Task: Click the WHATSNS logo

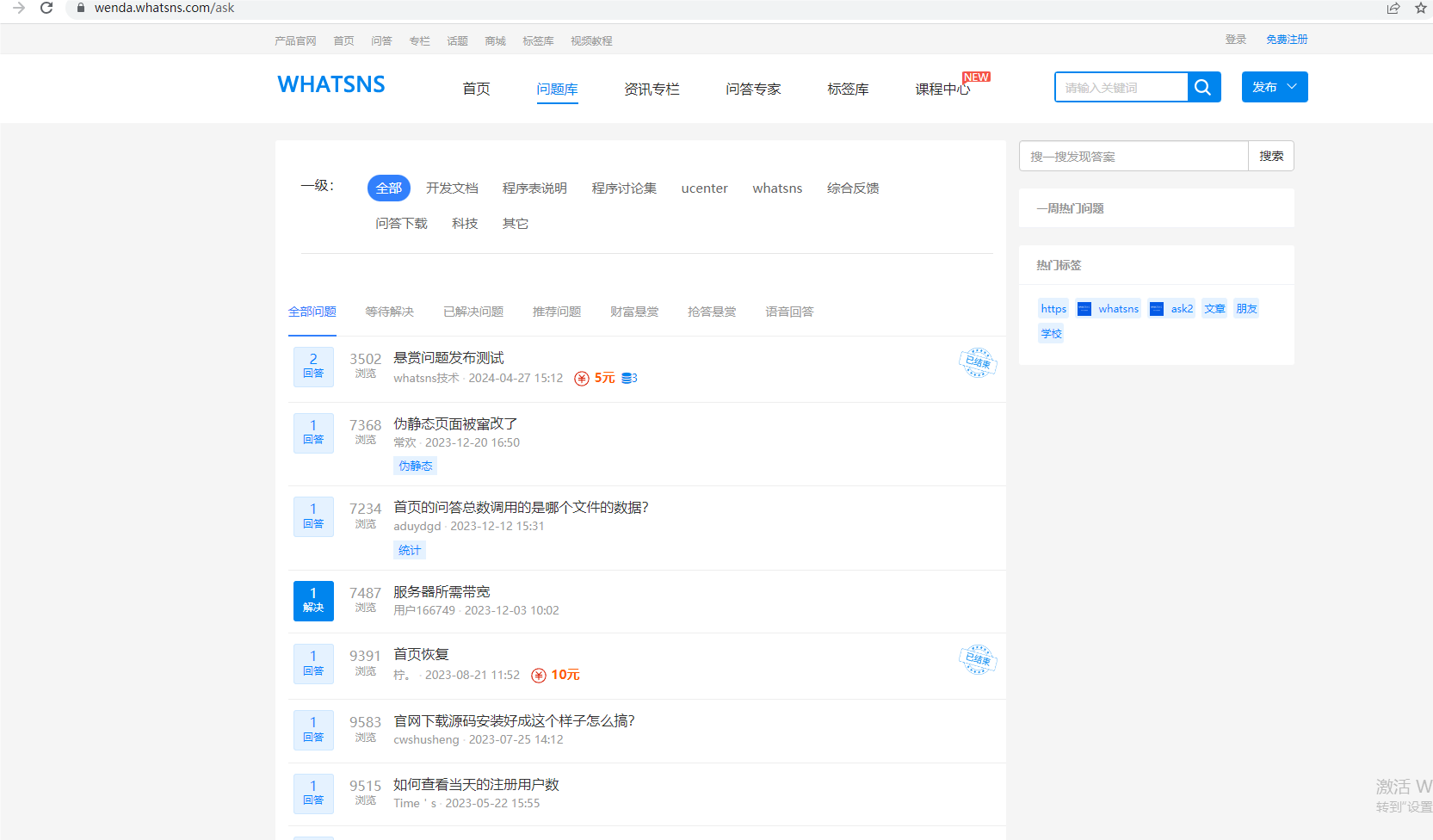Action: click(331, 84)
